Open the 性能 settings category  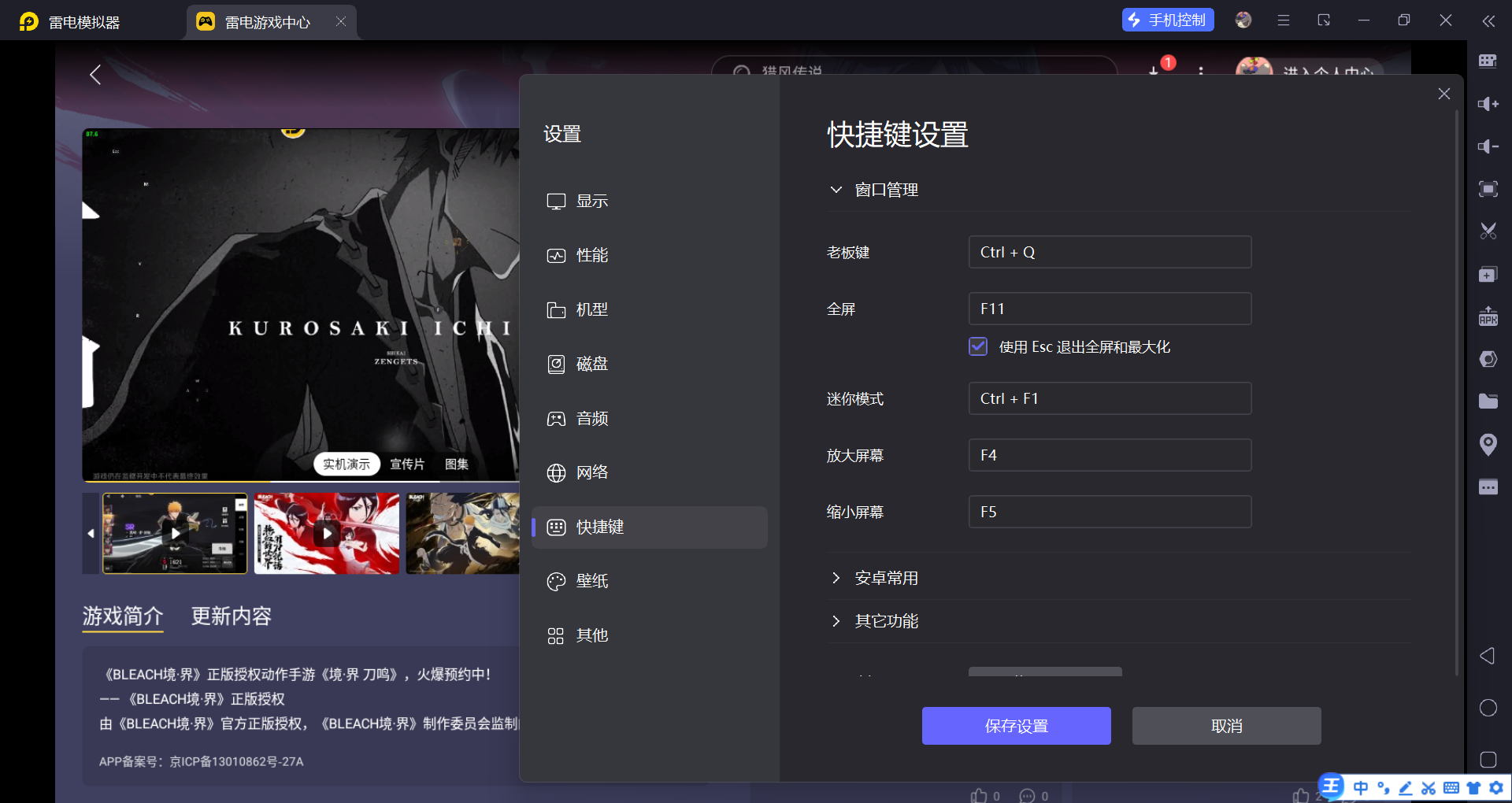pos(650,255)
